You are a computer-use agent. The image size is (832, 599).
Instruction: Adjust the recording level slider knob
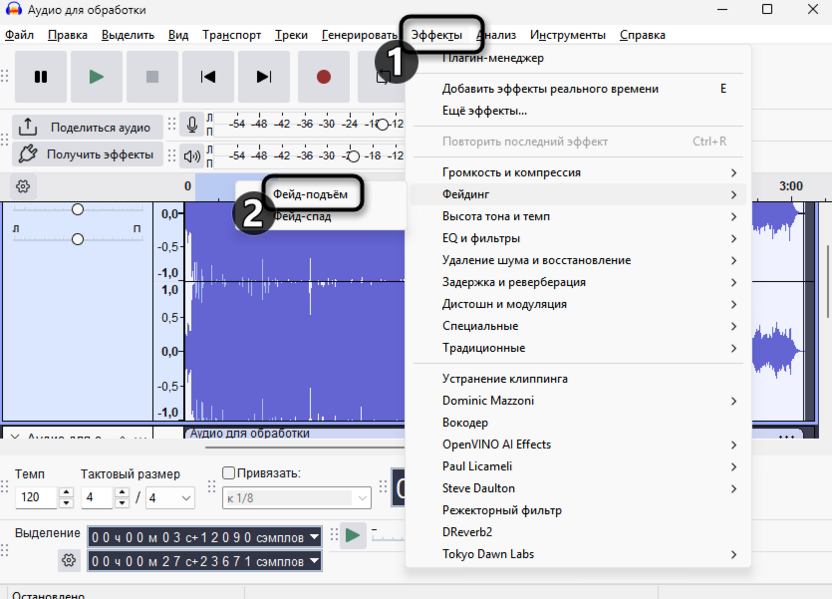[382, 125]
